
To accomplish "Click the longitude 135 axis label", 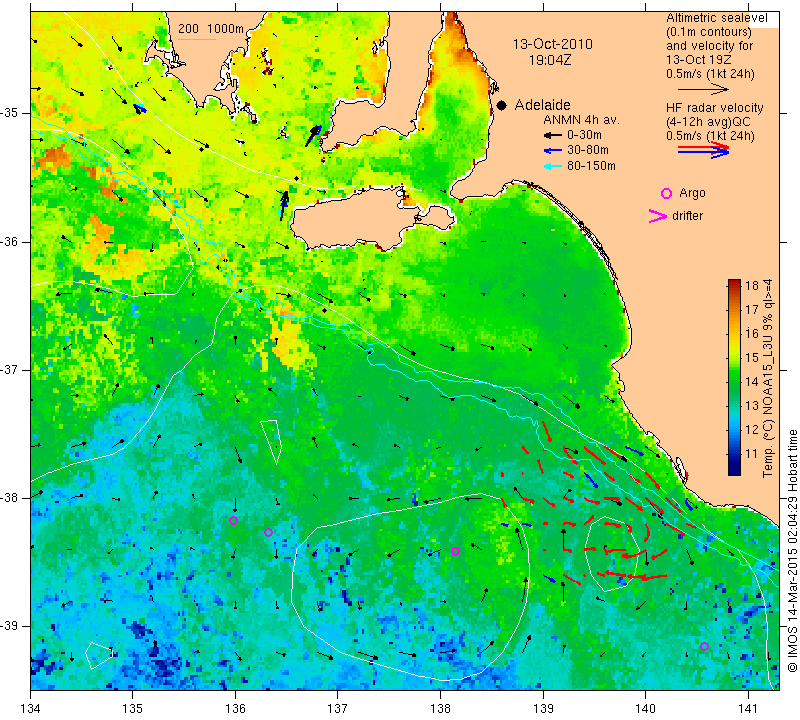I will tap(133, 709).
